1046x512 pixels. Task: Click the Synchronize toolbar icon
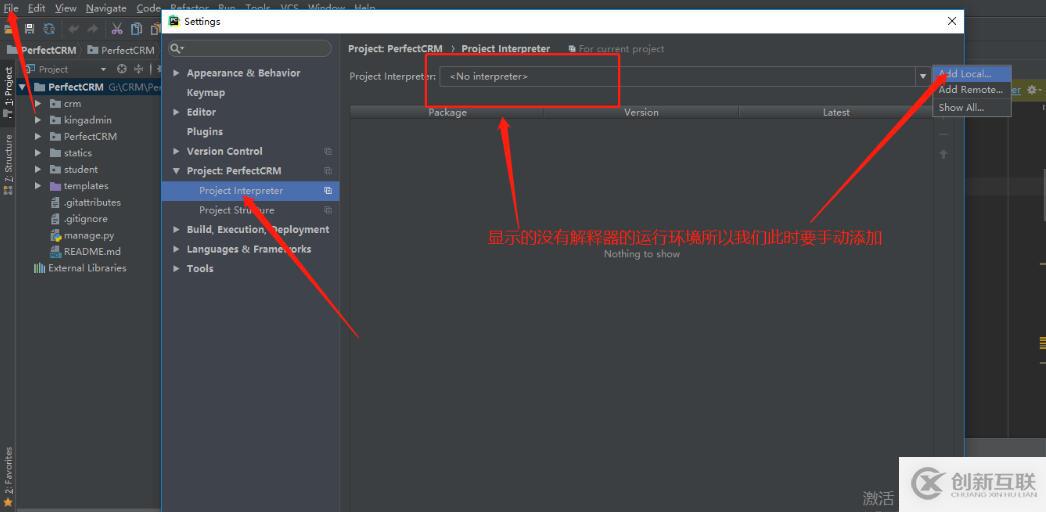tap(49, 28)
